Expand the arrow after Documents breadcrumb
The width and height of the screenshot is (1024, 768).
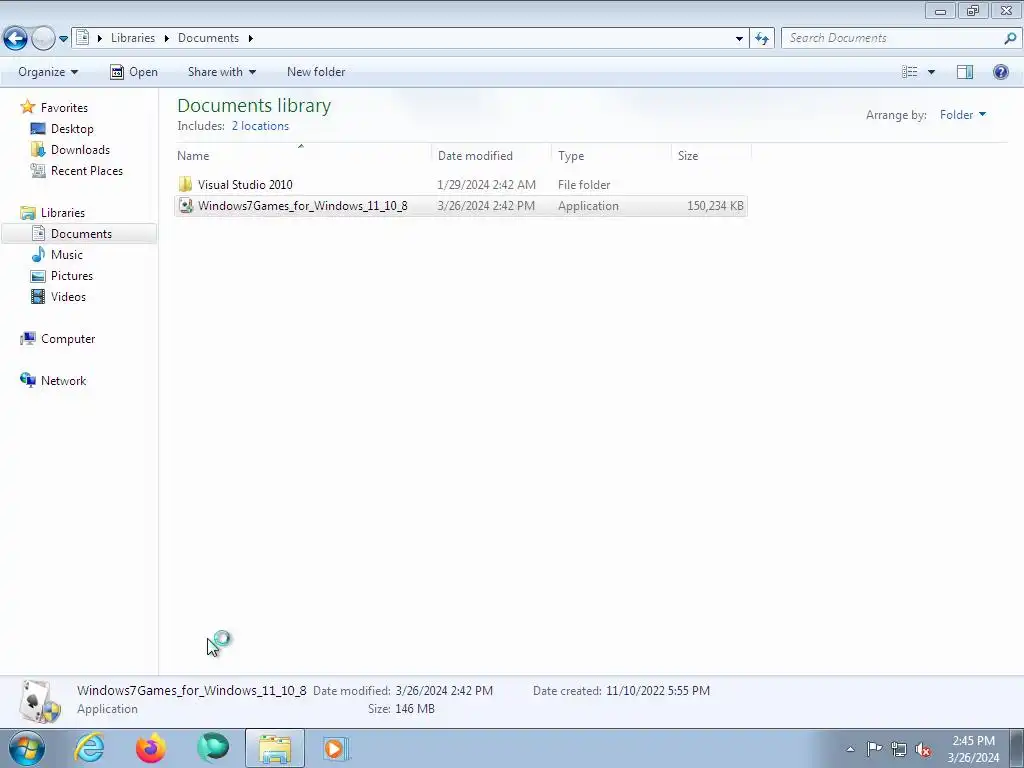click(x=250, y=38)
